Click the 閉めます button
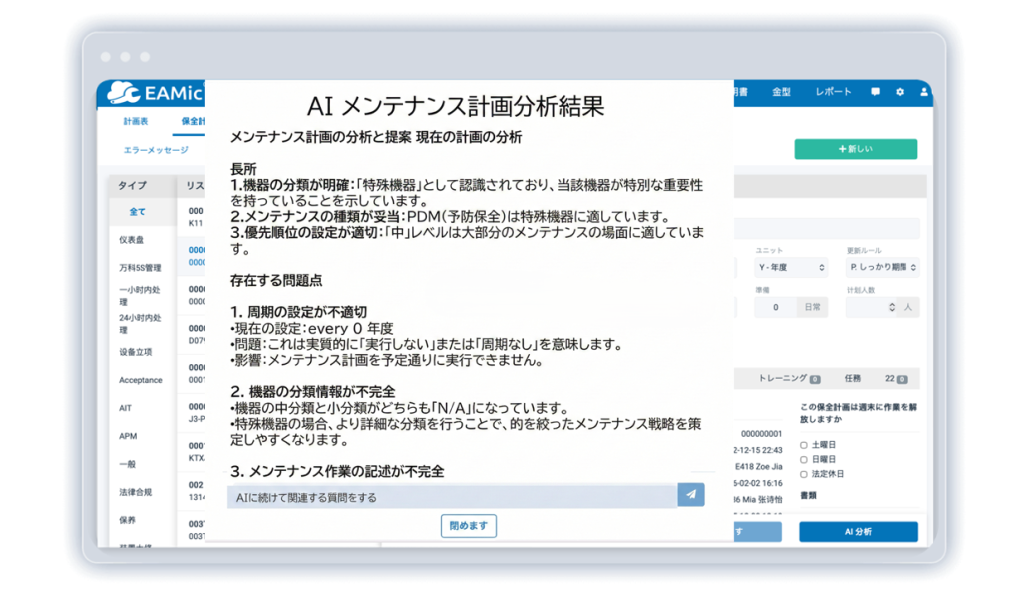The height and width of the screenshot is (597, 1024). (468, 526)
